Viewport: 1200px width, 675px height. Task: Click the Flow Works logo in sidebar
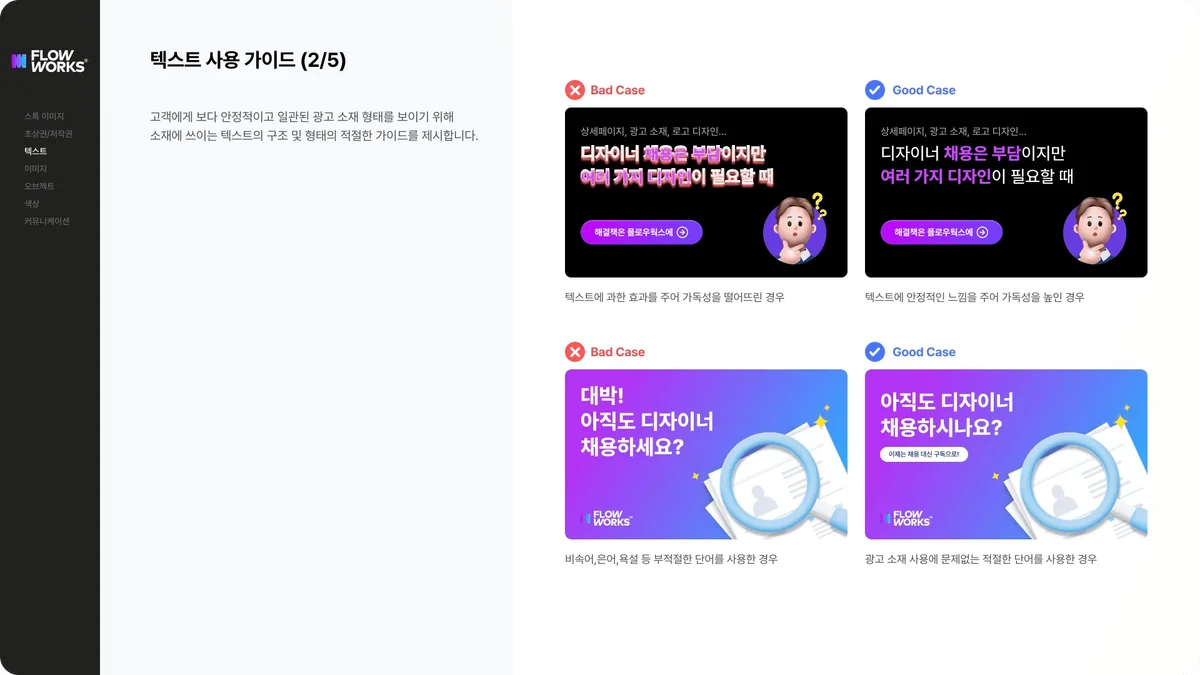49,61
